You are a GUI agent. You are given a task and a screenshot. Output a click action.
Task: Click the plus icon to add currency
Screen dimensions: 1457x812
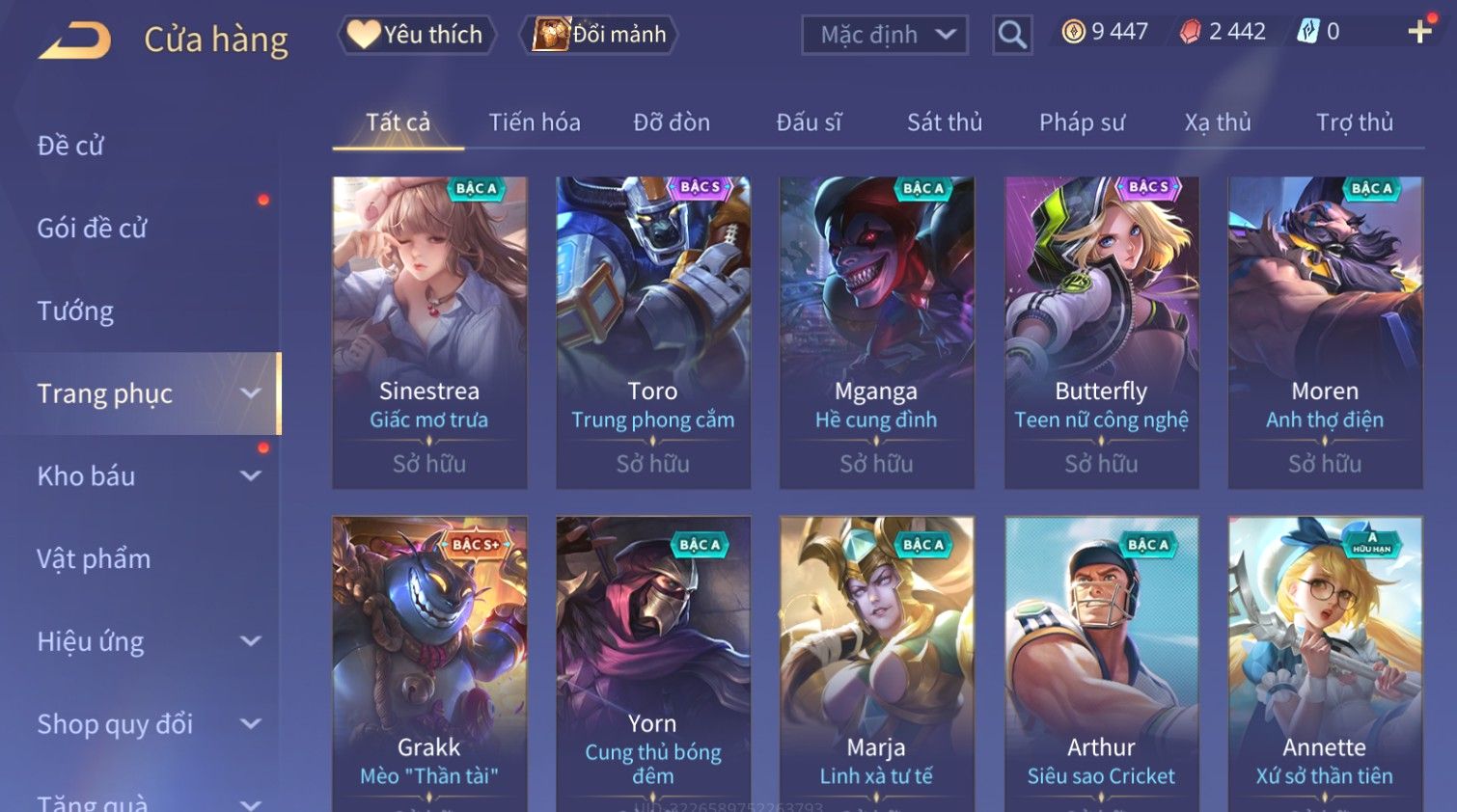[x=1419, y=32]
